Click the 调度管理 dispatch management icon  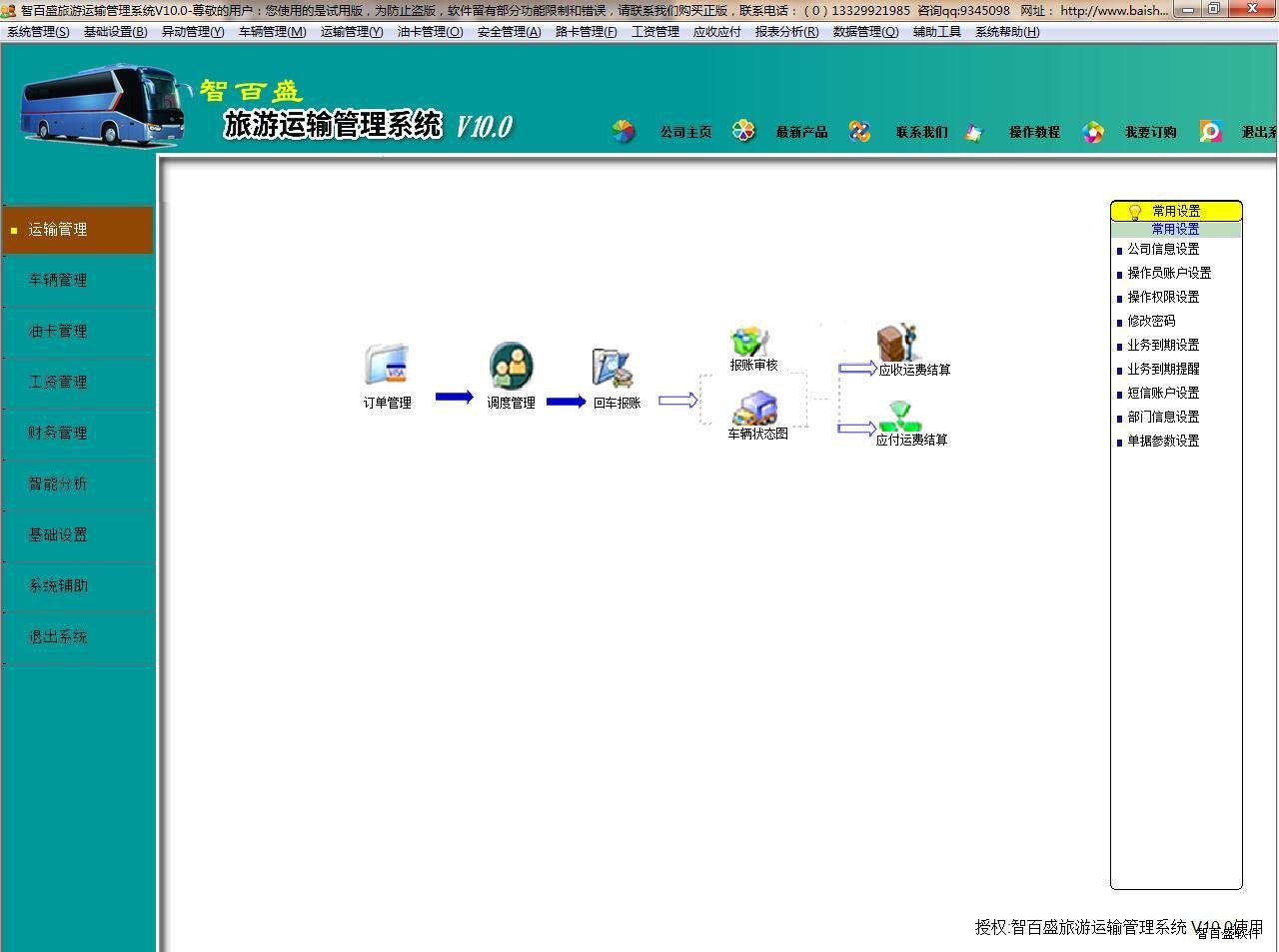click(511, 366)
